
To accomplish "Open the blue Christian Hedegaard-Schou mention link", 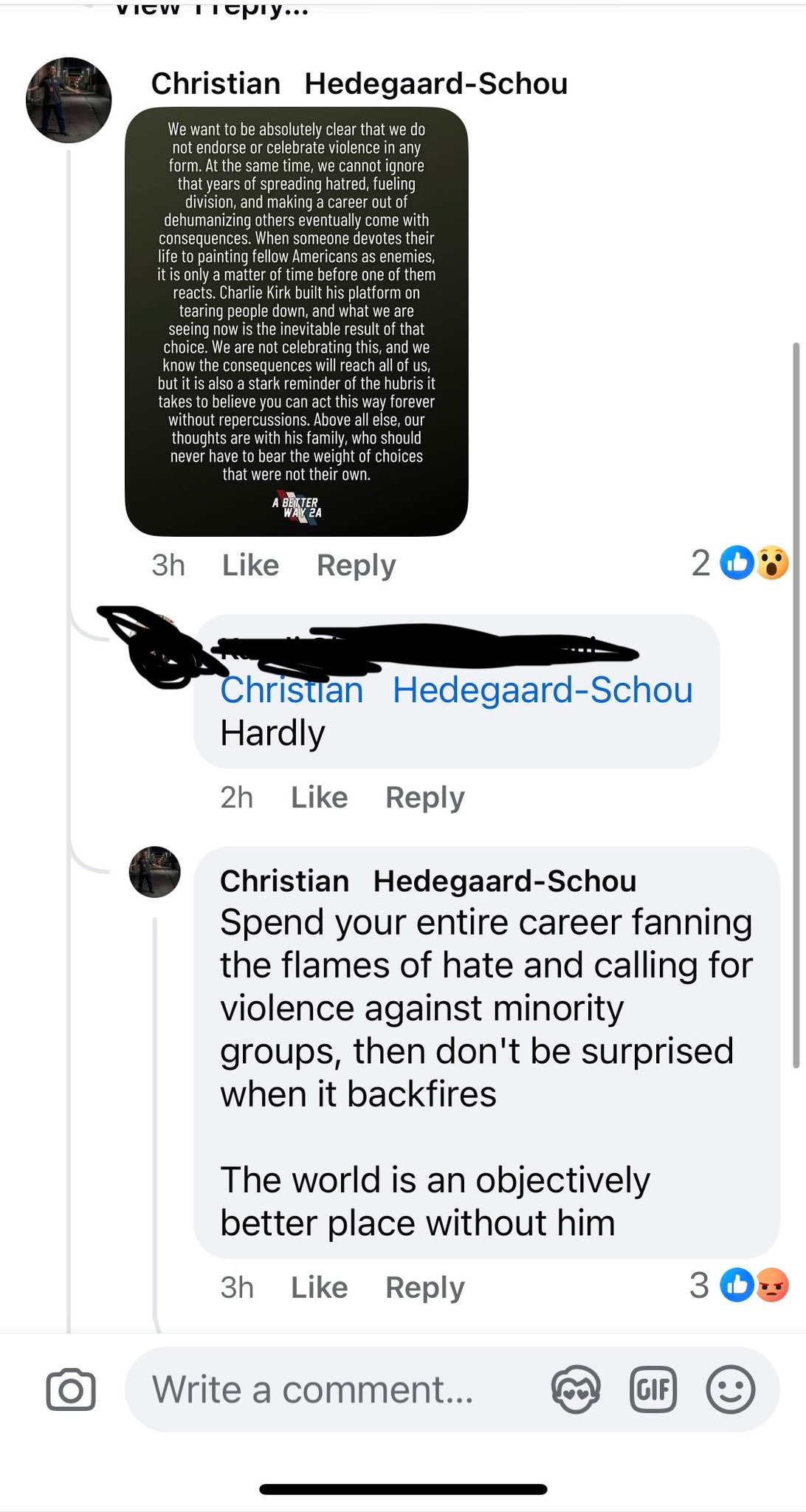I will [456, 690].
